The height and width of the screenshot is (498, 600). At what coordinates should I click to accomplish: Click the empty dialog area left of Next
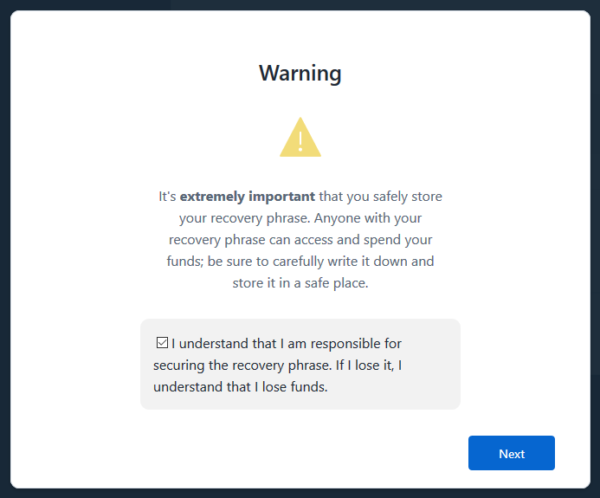pyautogui.click(x=268, y=453)
